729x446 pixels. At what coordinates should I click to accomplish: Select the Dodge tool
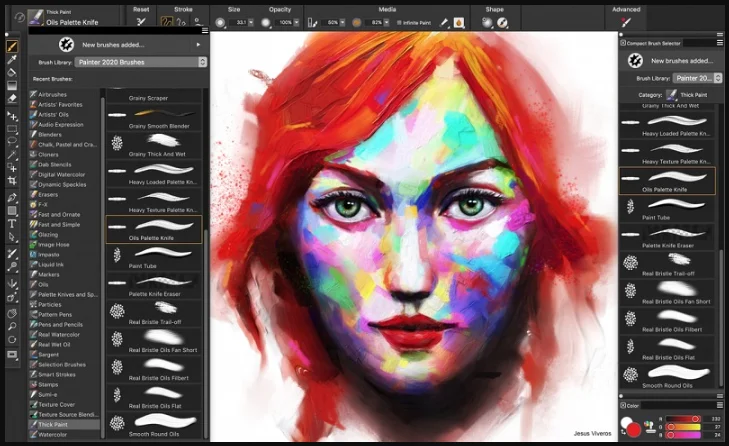(12, 266)
